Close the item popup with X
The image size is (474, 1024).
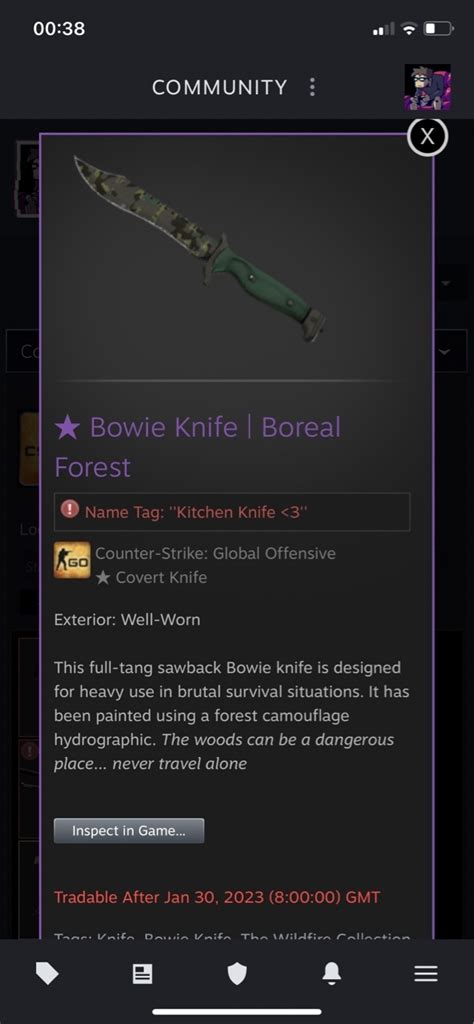click(x=427, y=136)
